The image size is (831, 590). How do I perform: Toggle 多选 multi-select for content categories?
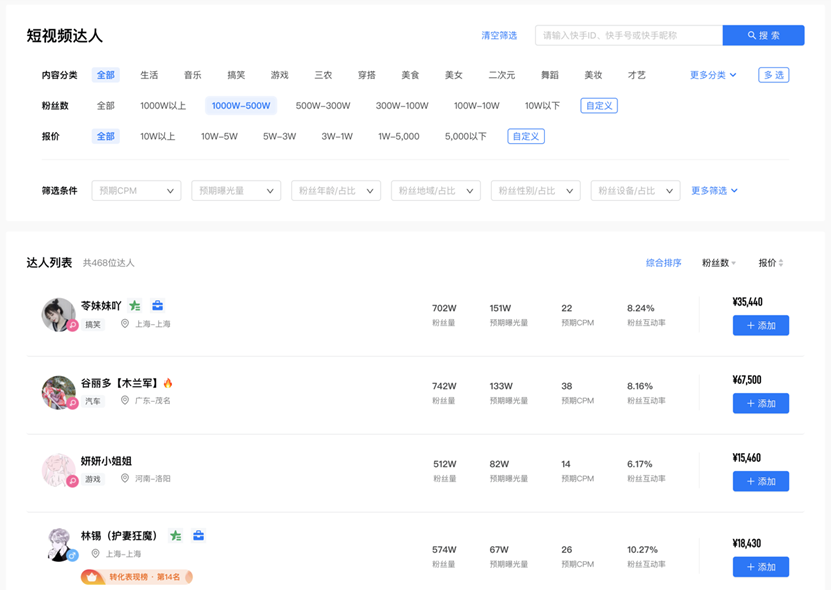[773, 75]
